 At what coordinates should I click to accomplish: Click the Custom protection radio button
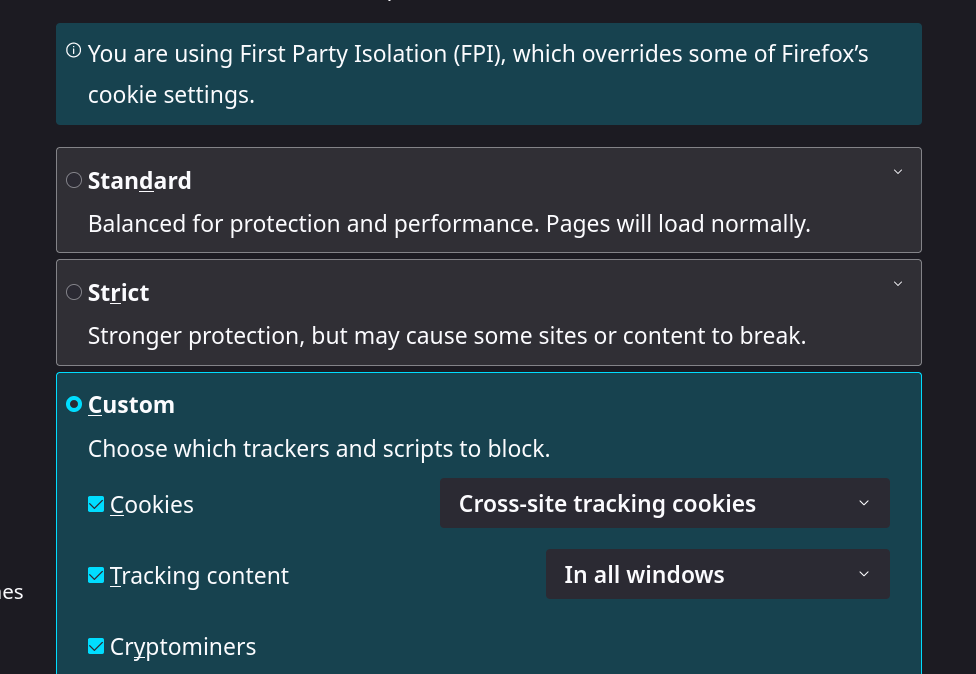[x=74, y=404]
